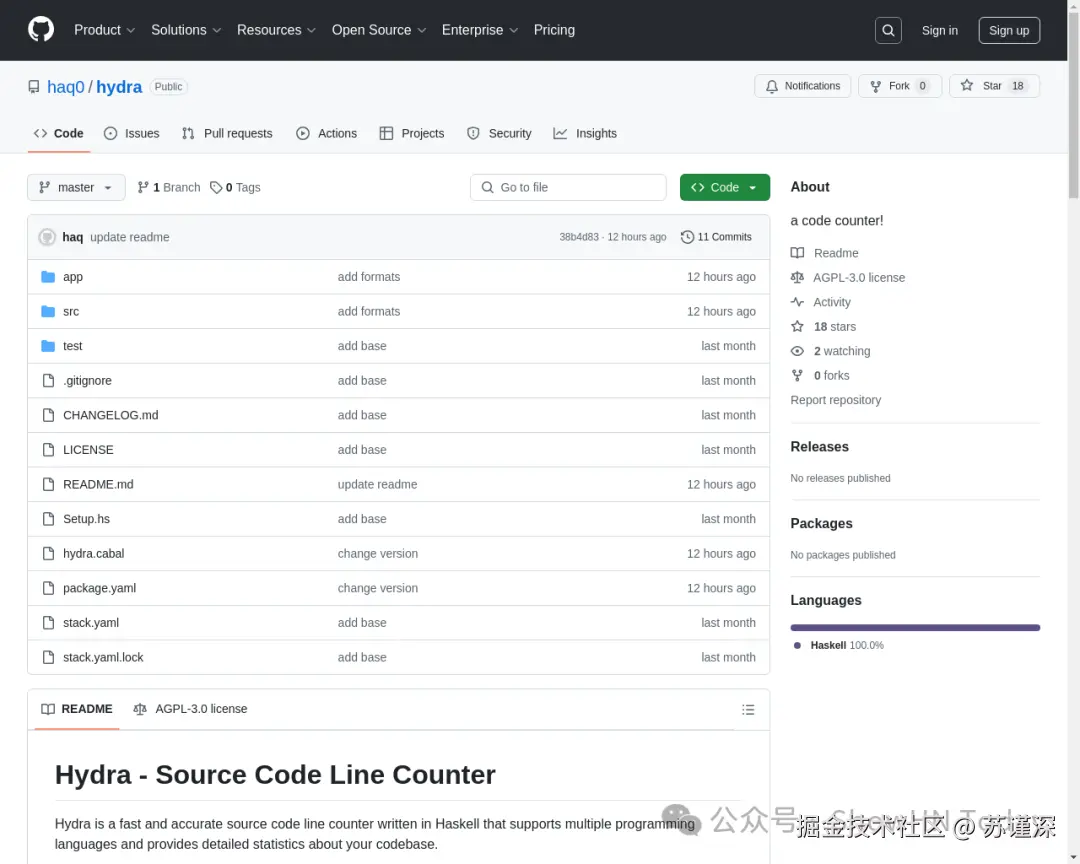Click the file icon beside .gitignore
Screen dimensions: 1080x864
click(x=48, y=380)
